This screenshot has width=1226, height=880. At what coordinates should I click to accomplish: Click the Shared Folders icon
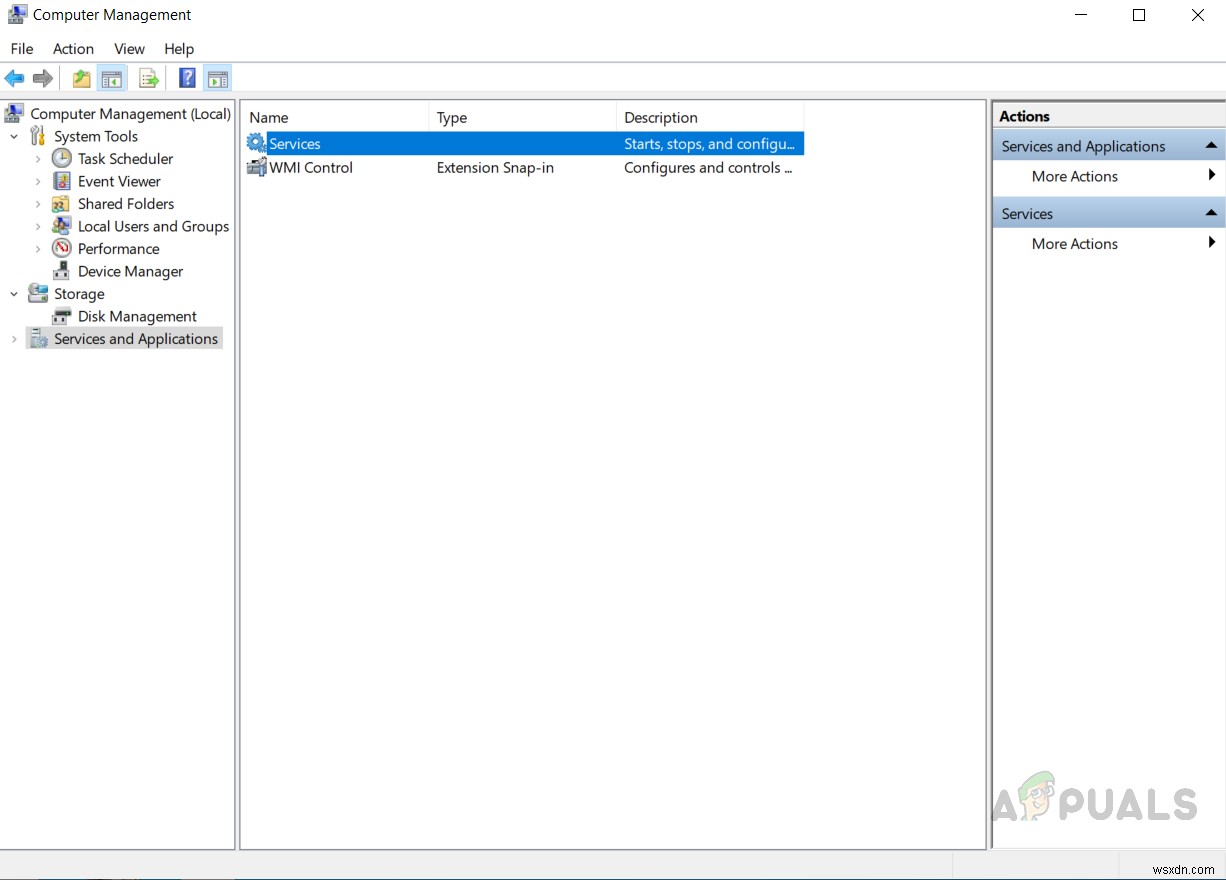(x=62, y=203)
